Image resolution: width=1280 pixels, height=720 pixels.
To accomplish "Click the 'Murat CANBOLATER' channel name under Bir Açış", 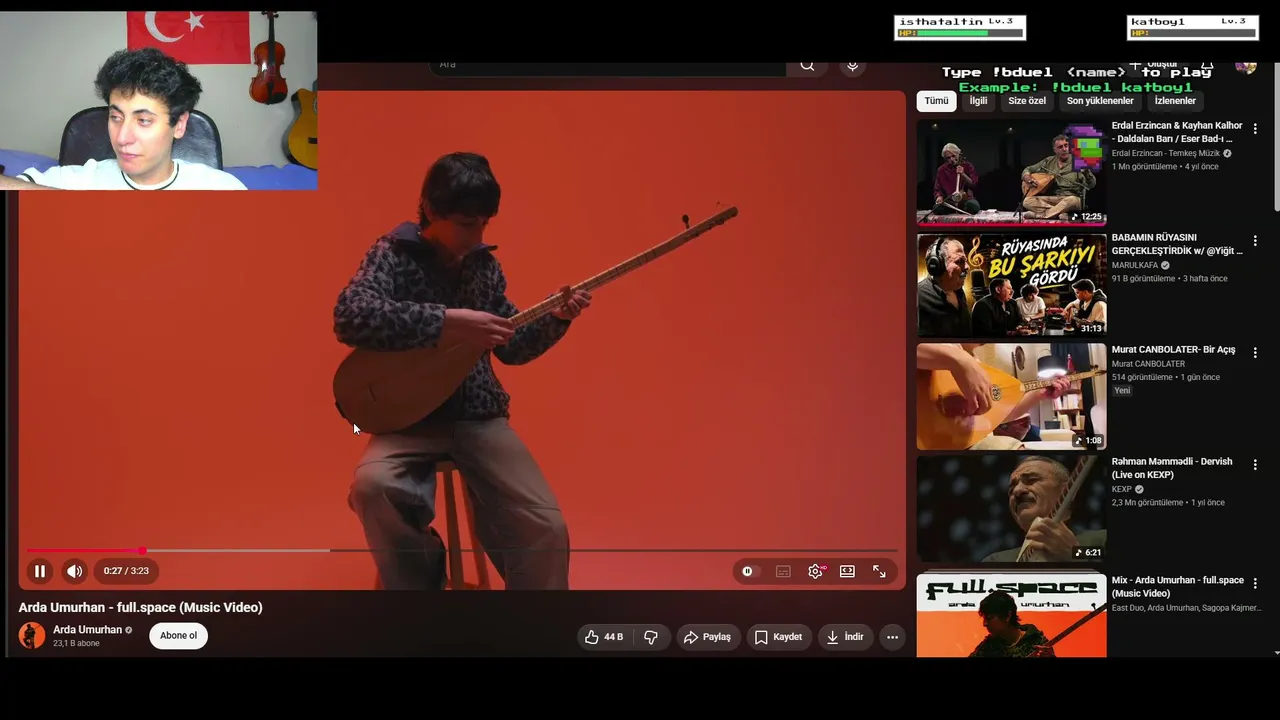I will (x=1148, y=364).
